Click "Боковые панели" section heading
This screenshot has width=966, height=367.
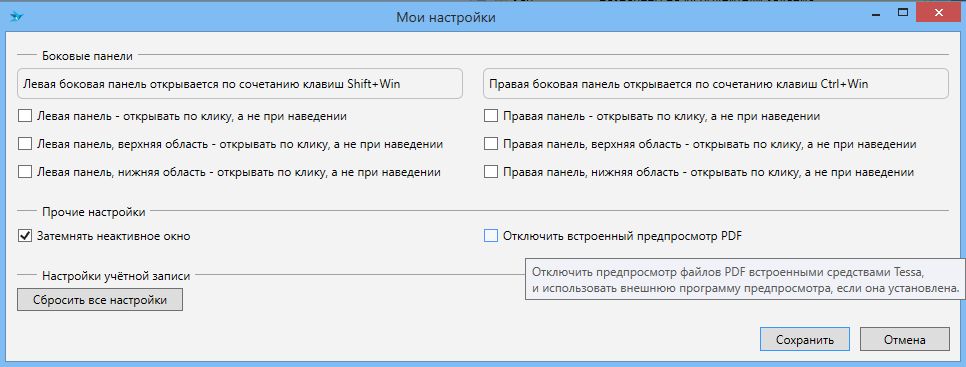(x=87, y=56)
